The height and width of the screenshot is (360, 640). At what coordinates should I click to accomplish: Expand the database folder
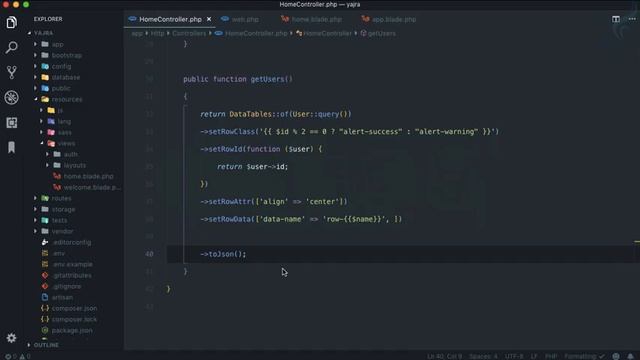coord(57,77)
